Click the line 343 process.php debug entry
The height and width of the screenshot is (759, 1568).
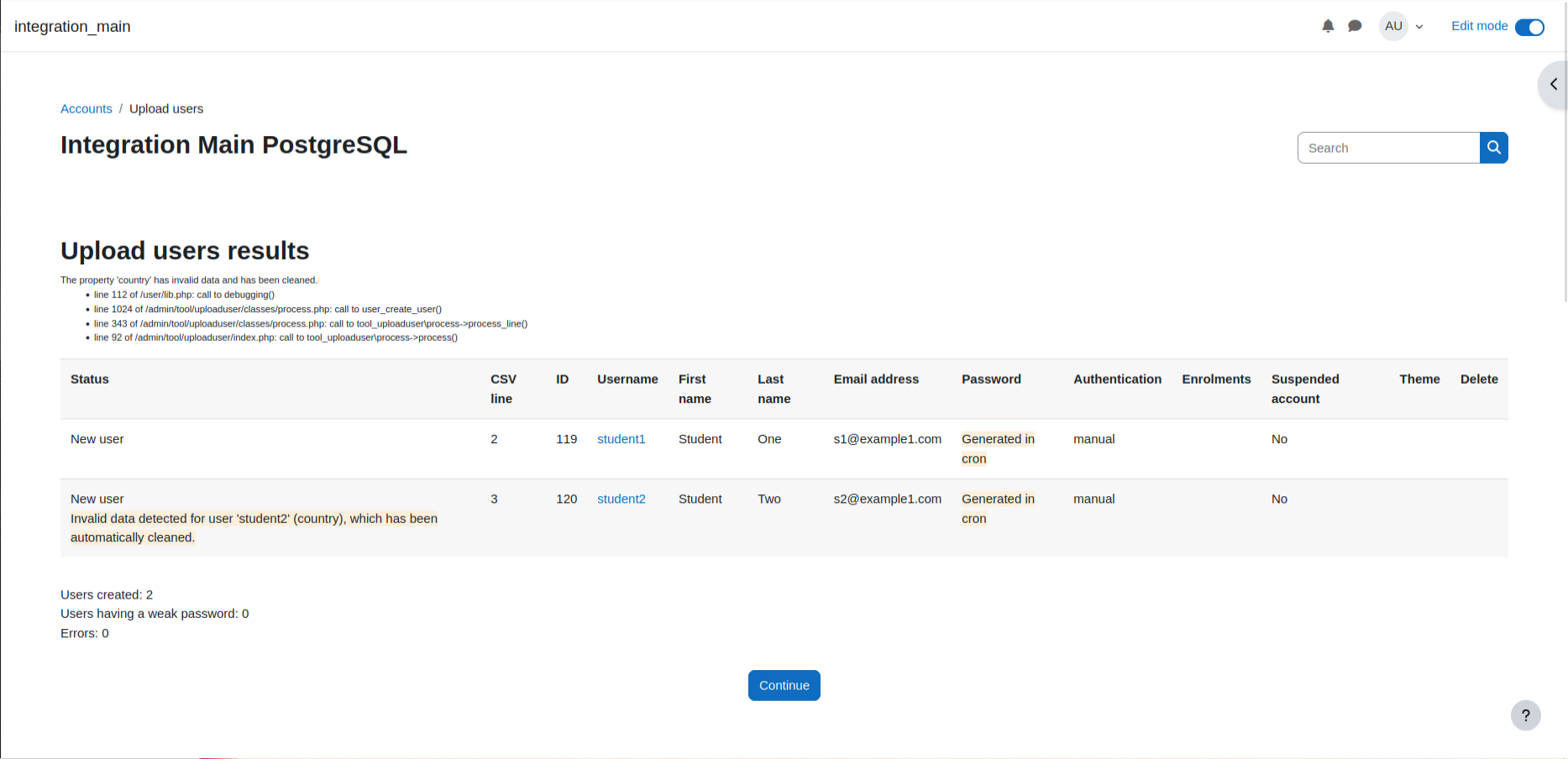tap(311, 323)
